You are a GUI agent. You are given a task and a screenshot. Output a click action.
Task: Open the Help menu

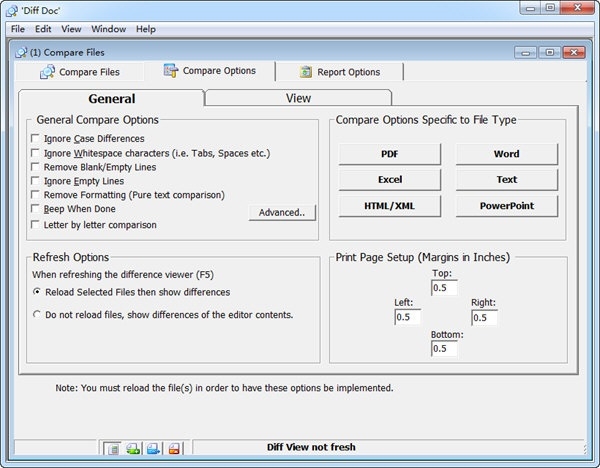[x=146, y=29]
